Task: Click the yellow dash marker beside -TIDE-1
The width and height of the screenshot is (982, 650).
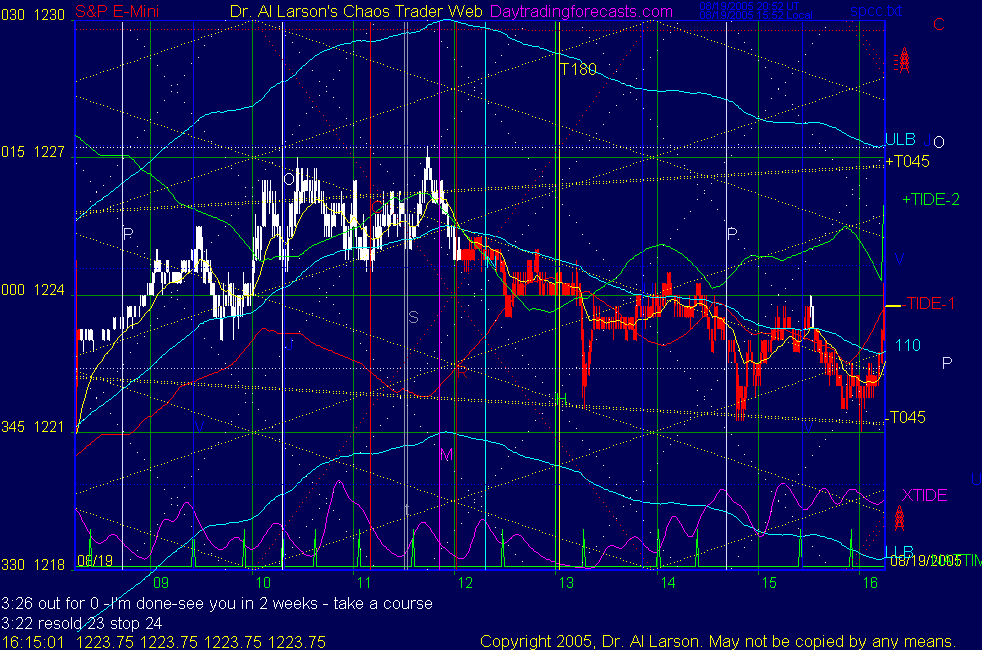Action: click(x=893, y=306)
